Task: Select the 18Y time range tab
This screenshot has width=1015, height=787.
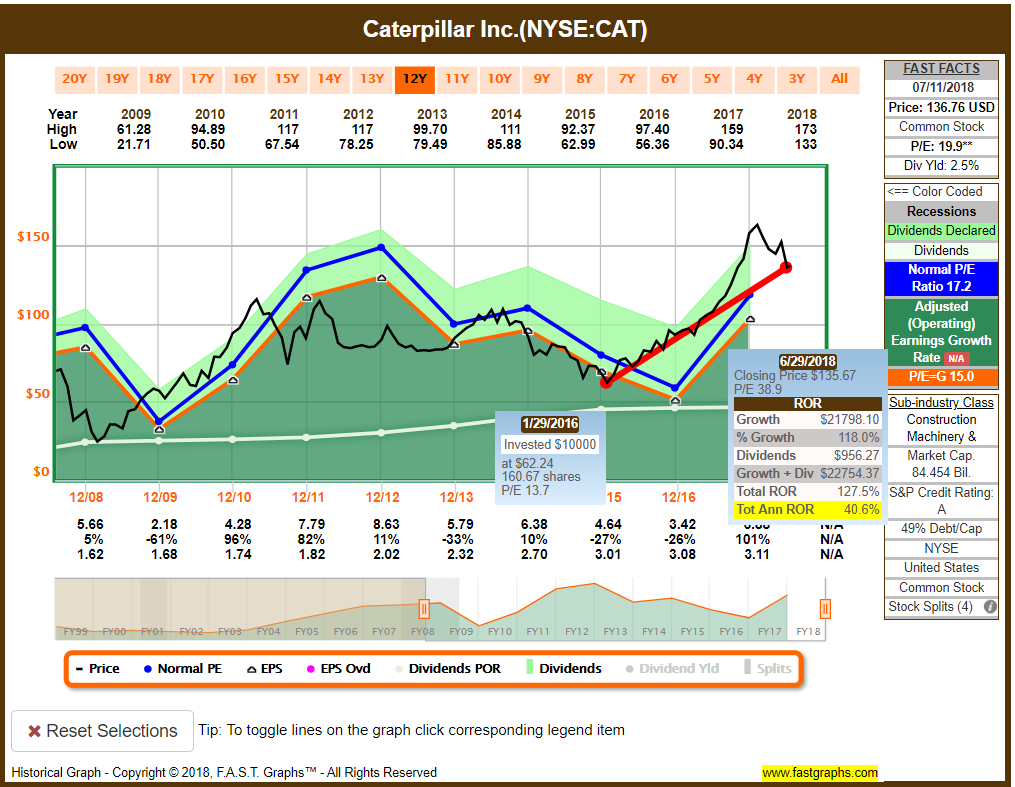Action: click(x=159, y=79)
